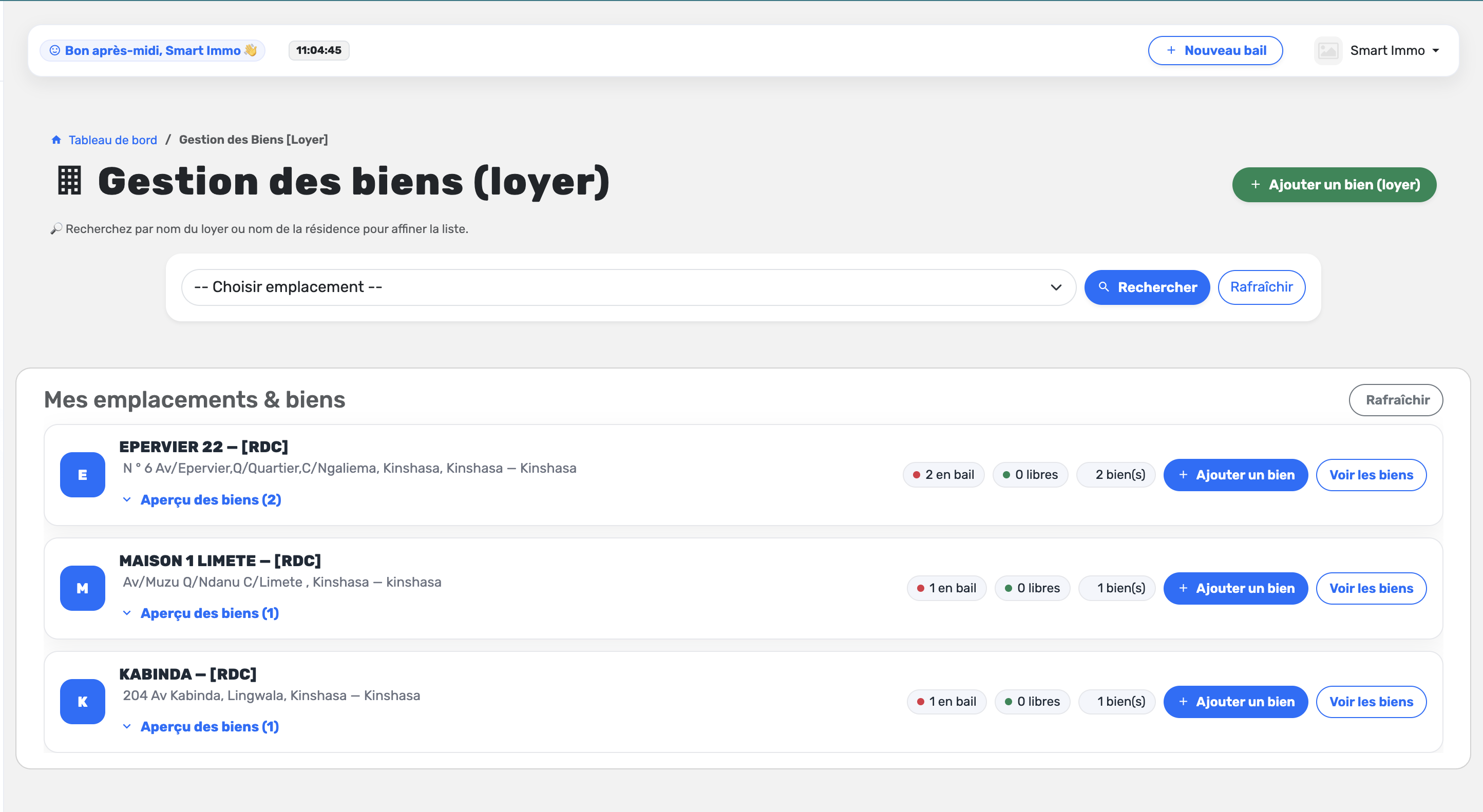Click the profile image icon next to Smart Immo
The height and width of the screenshot is (812, 1483).
[1328, 50]
